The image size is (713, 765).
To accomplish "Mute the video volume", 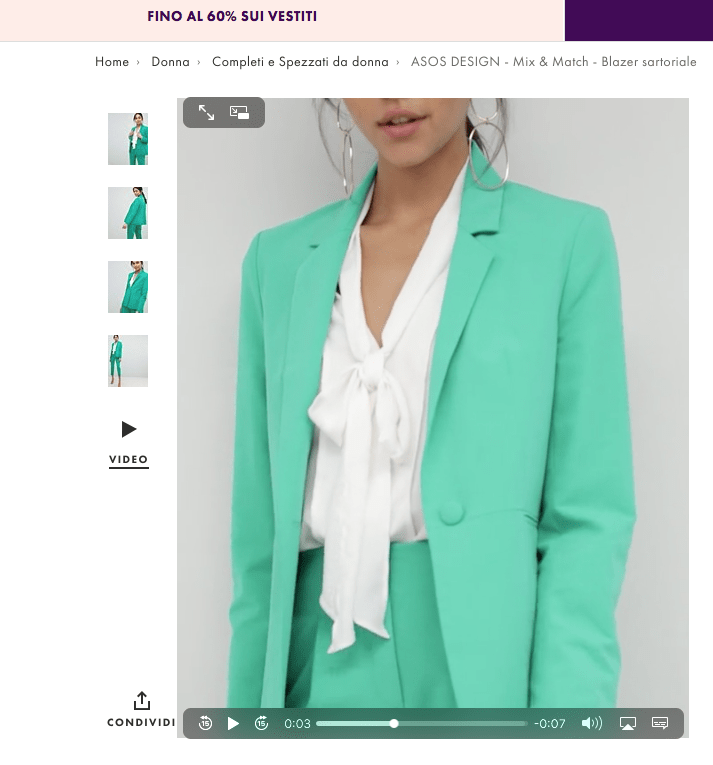I will pyautogui.click(x=592, y=723).
